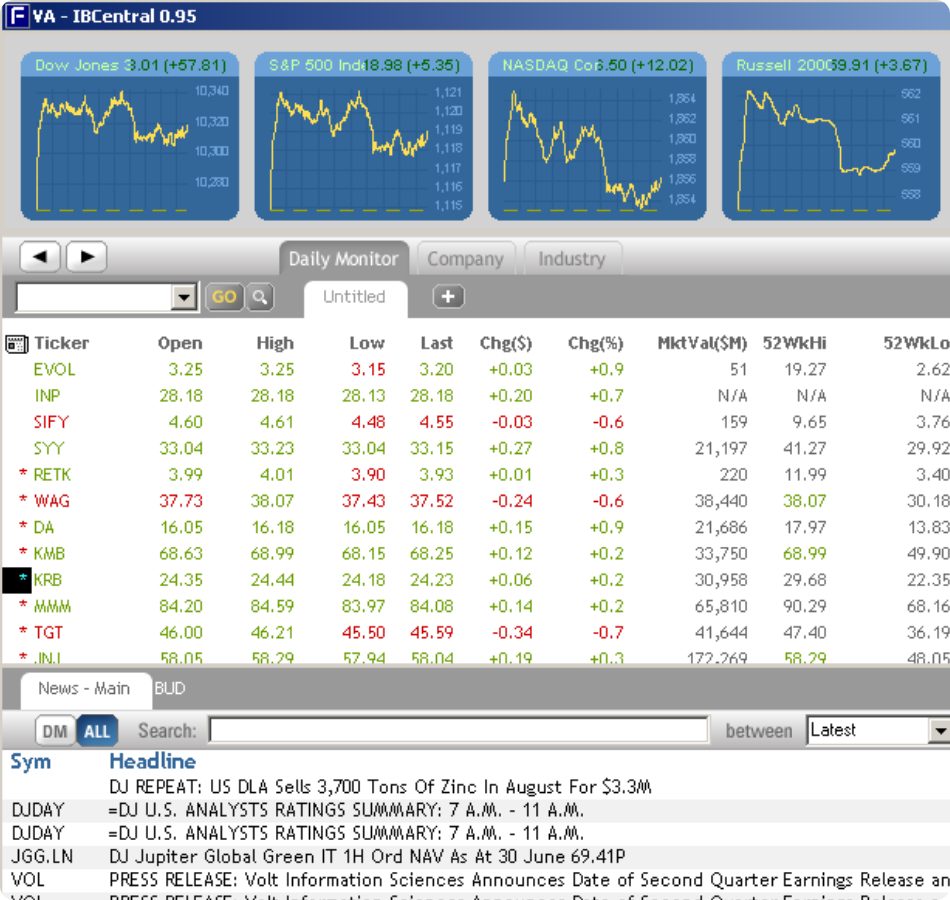The height and width of the screenshot is (900, 950).
Task: Select the News - Main tab
Action: coord(84,689)
